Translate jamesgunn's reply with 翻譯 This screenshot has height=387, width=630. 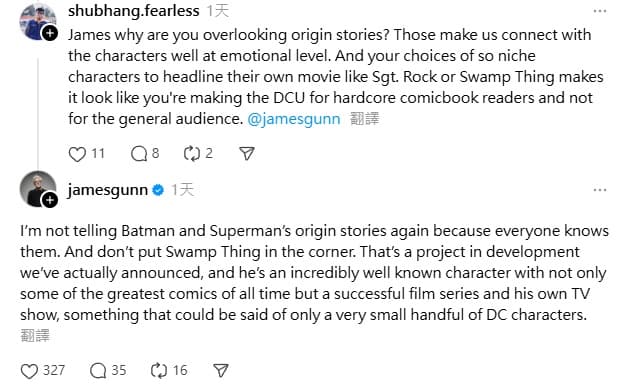[x=35, y=336]
